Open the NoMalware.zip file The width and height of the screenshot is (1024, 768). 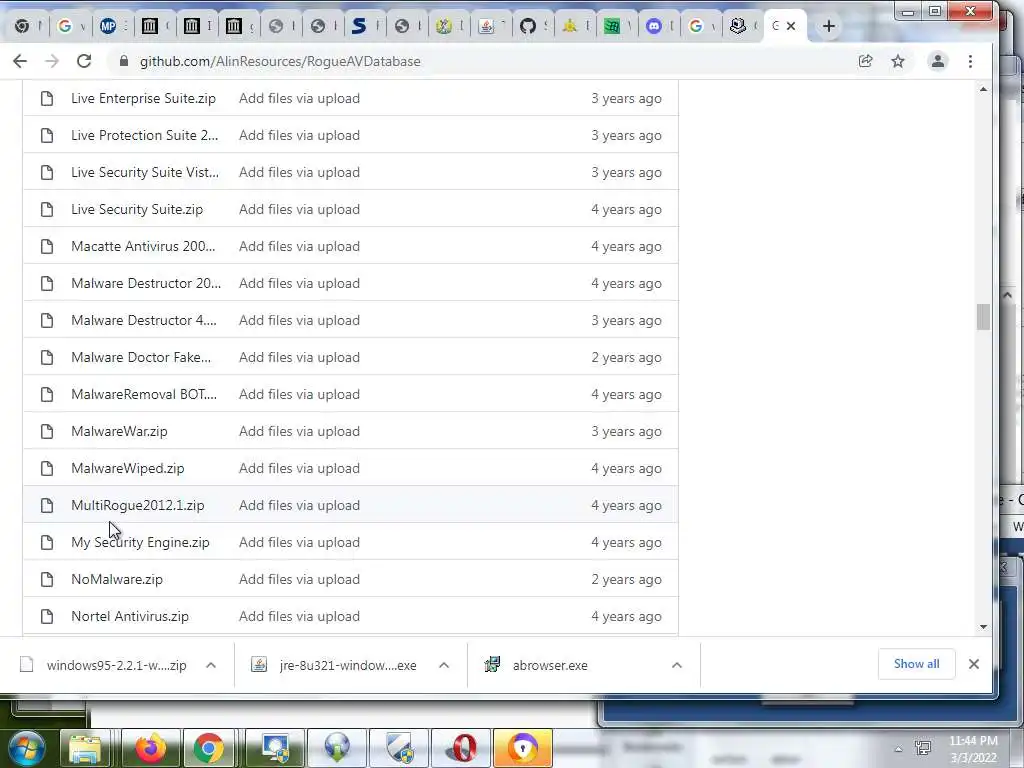(117, 579)
